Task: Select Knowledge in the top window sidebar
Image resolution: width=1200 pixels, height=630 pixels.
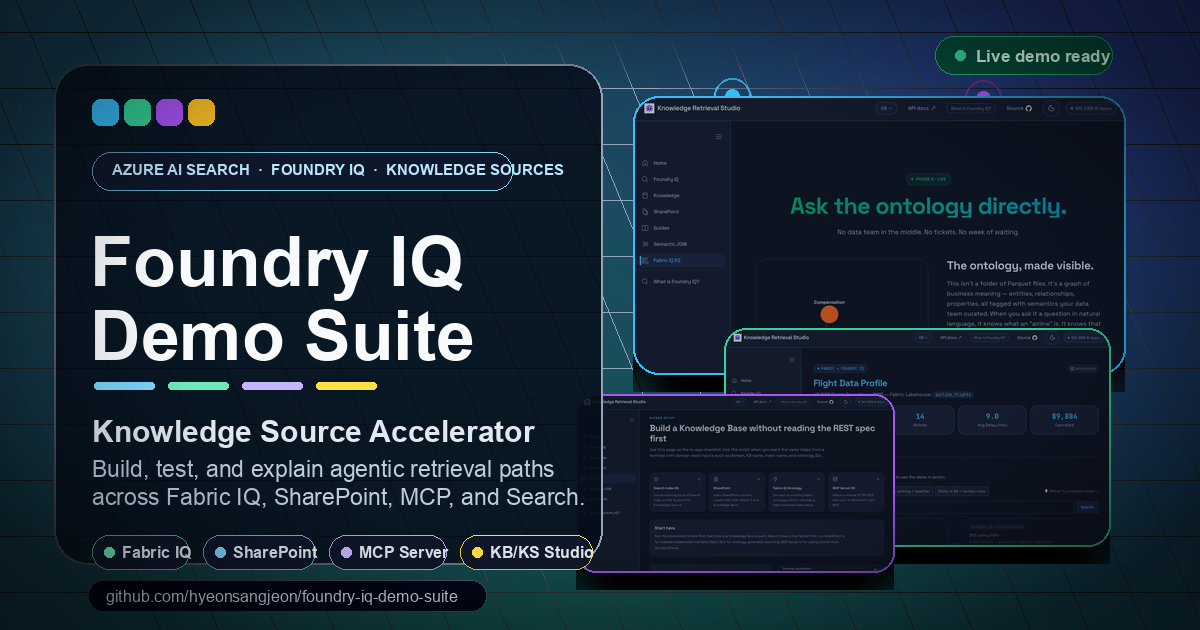Action: pos(660,195)
